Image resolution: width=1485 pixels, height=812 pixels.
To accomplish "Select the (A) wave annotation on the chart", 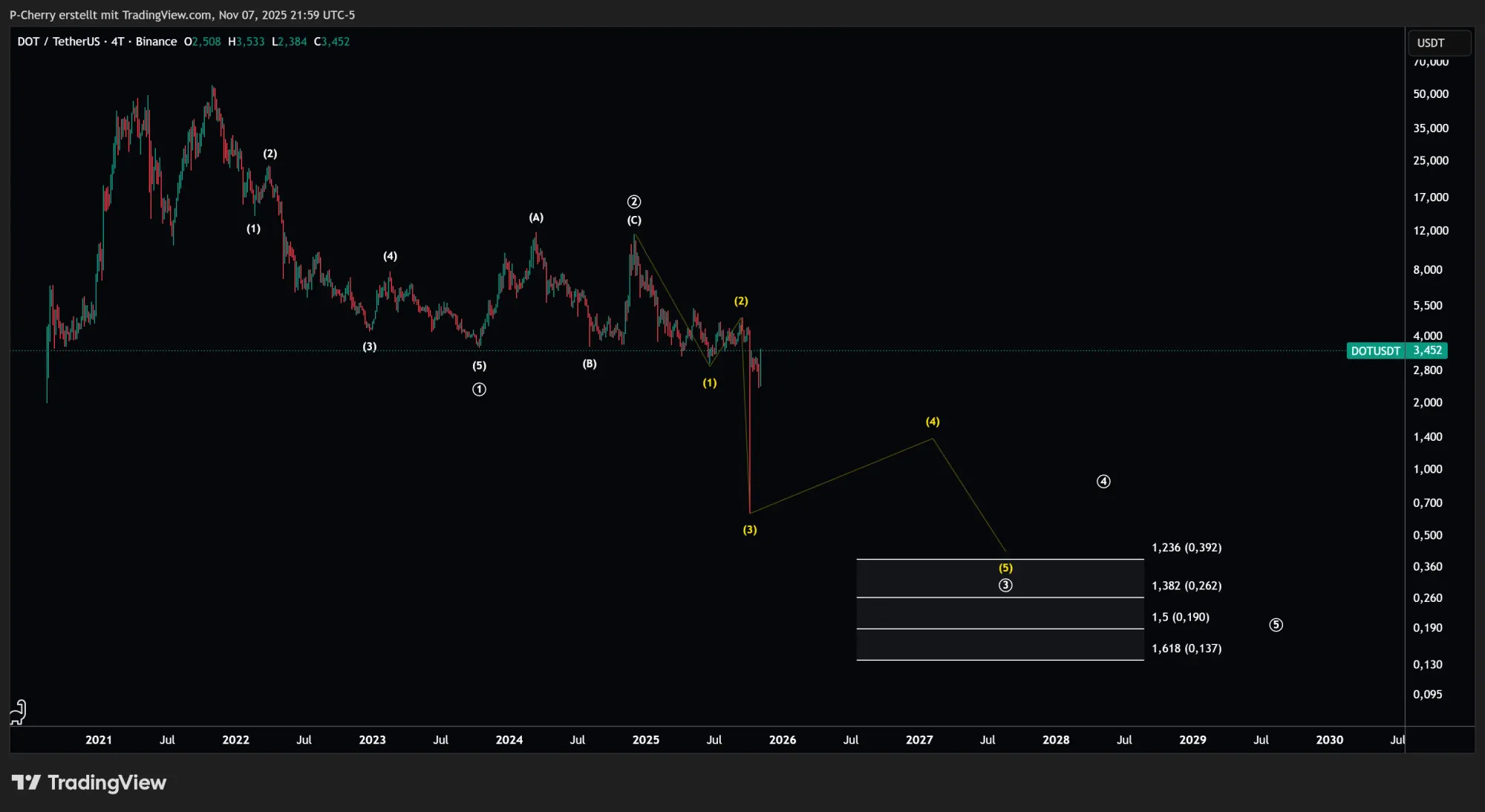I will tap(536, 217).
